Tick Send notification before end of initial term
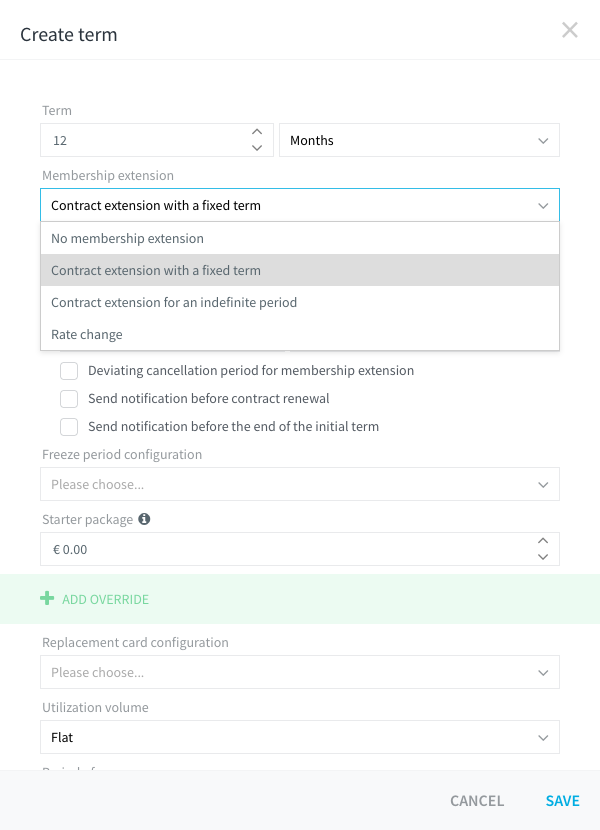Screen dimensions: 600x830 [x=69, y=427]
